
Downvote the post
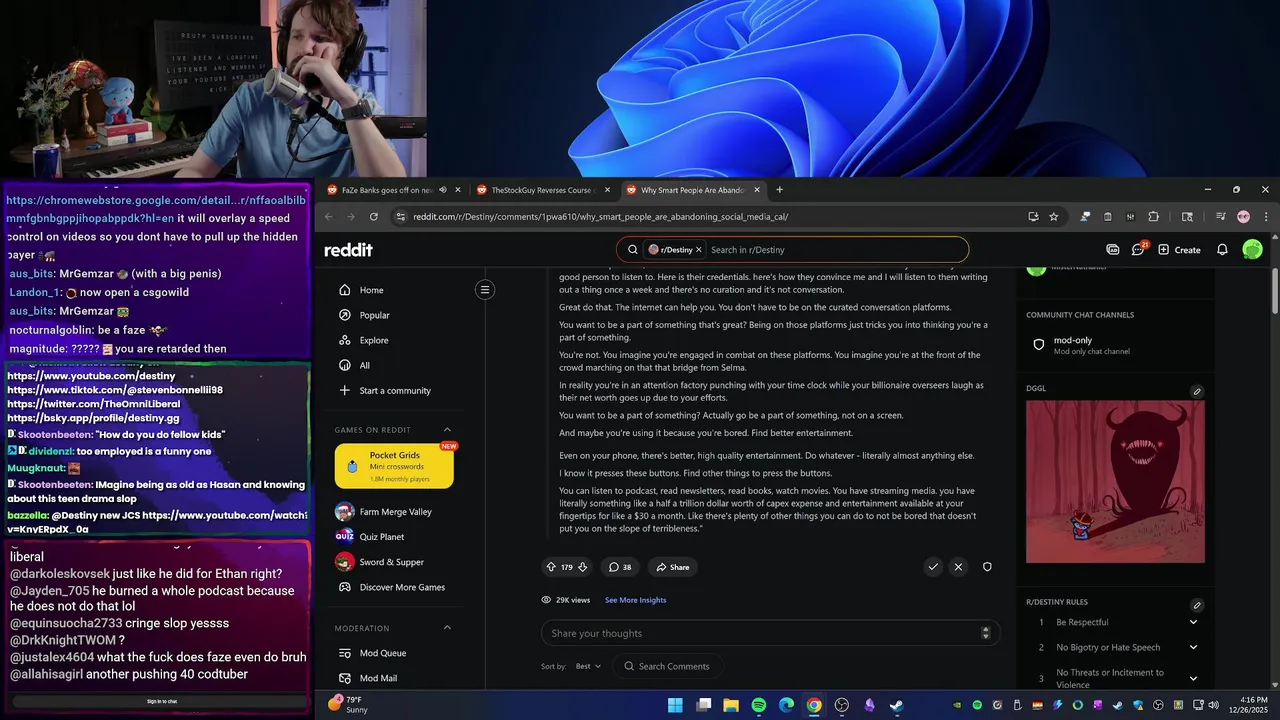(x=582, y=567)
